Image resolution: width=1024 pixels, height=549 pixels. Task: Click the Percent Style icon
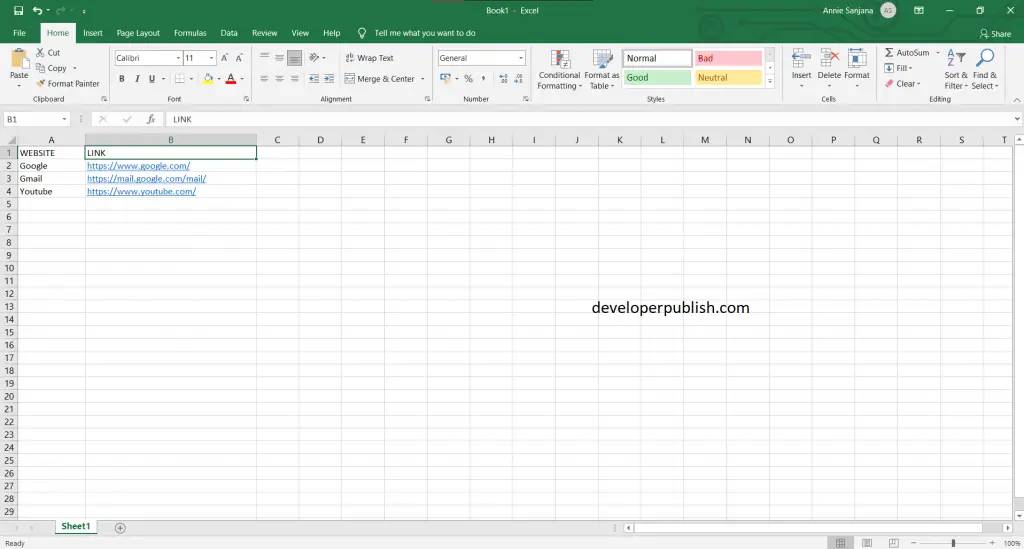pyautogui.click(x=468, y=79)
